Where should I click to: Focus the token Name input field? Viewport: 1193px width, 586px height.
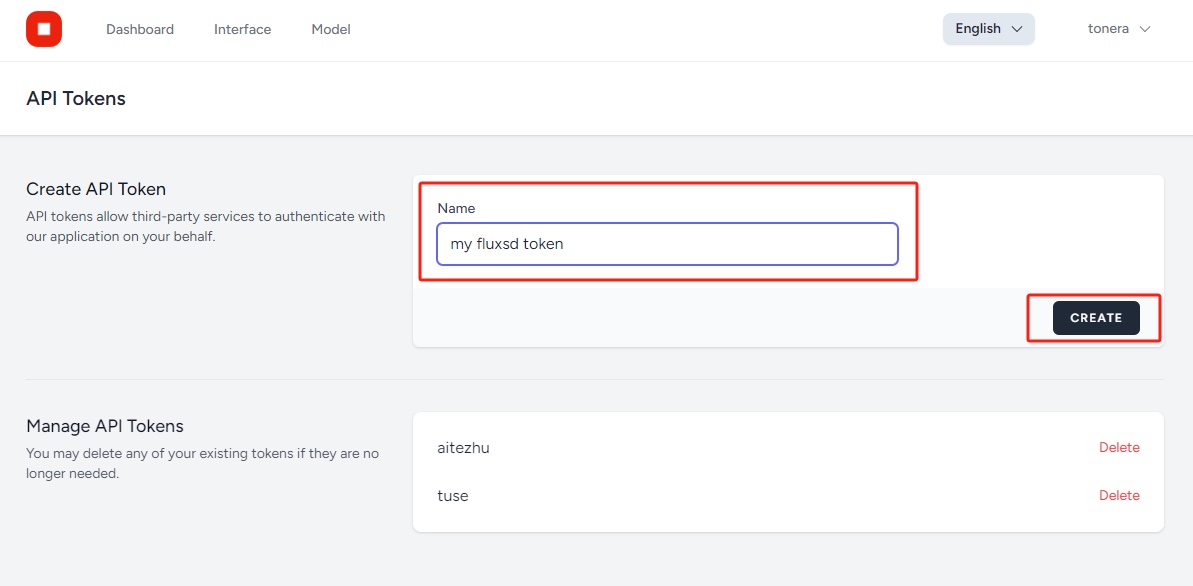coord(667,244)
